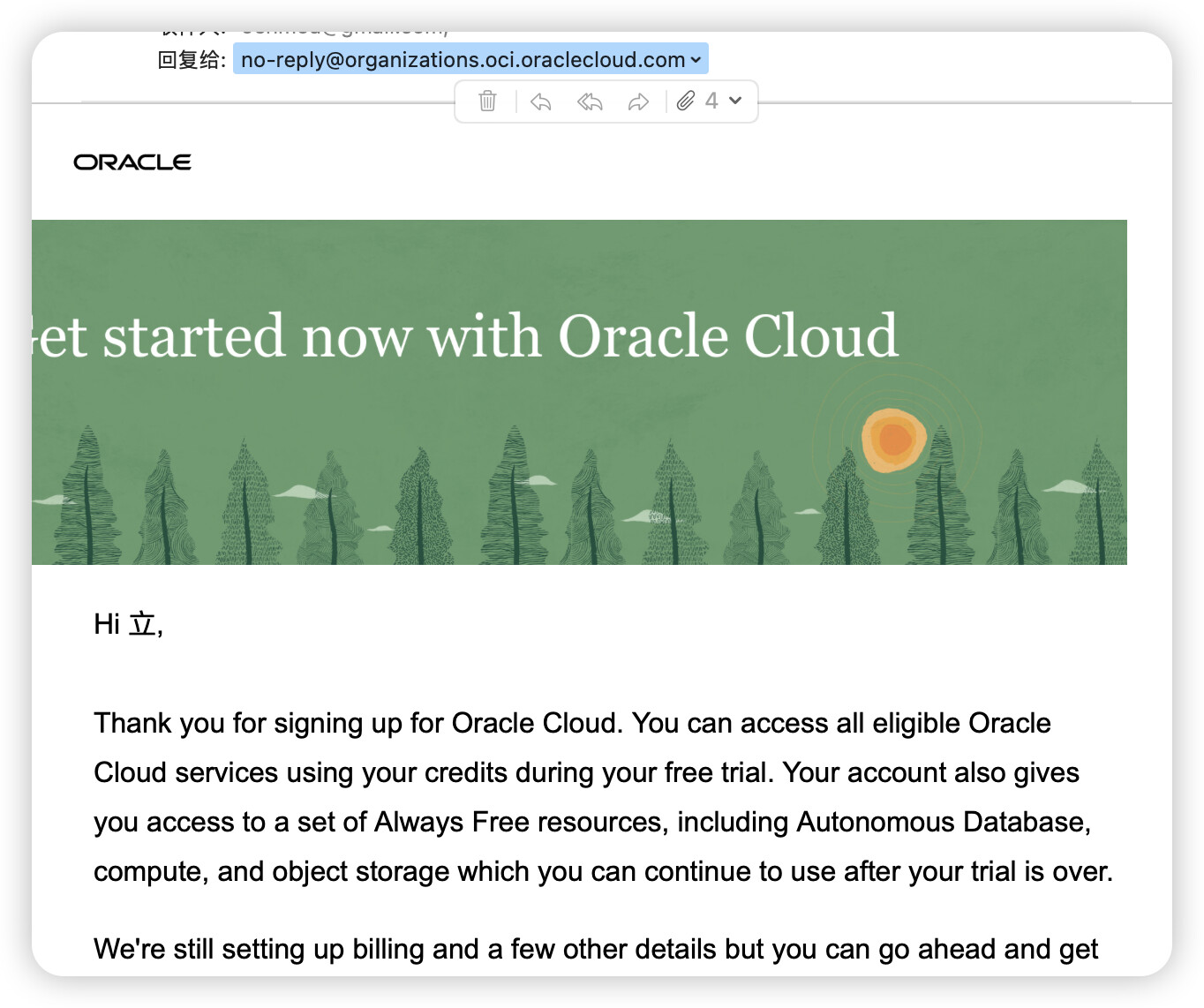Forward the email with the right arrow icon
The width and height of the screenshot is (1204, 1008).
click(x=638, y=102)
